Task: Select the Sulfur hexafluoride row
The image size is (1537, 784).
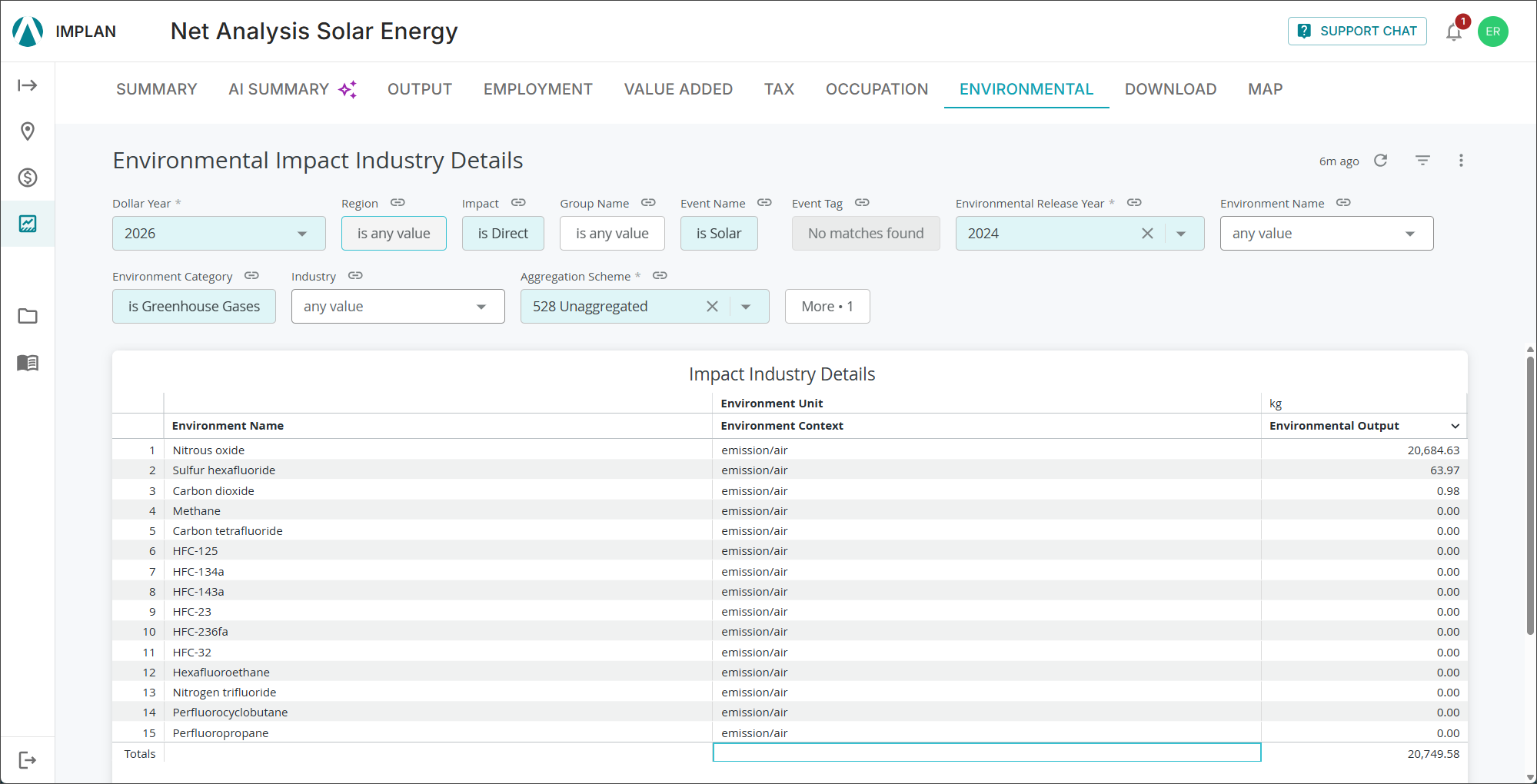Action: point(790,470)
